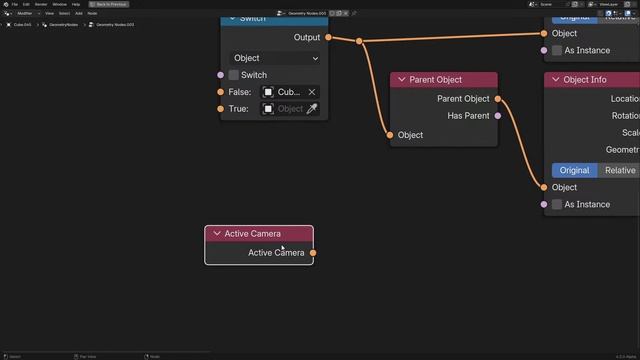
Task: Click the ViewLayer name field
Action: (x=609, y=4)
